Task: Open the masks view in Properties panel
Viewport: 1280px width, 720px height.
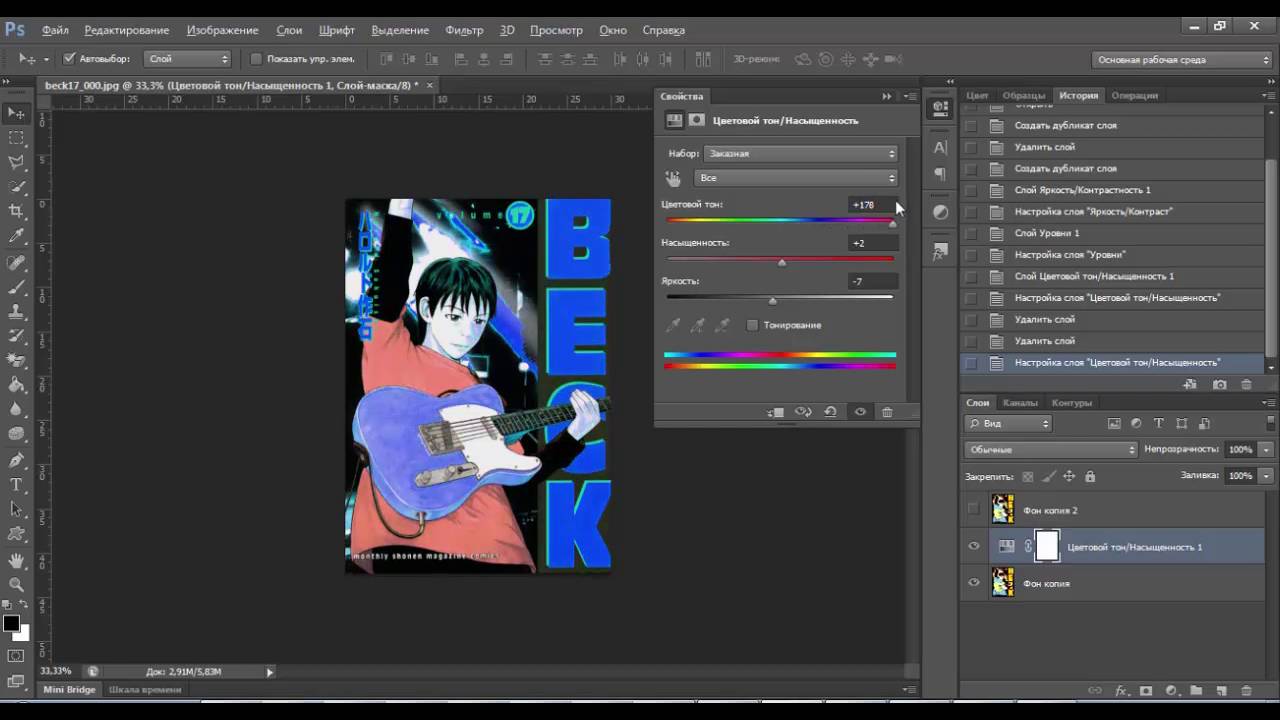Action: tap(697, 120)
